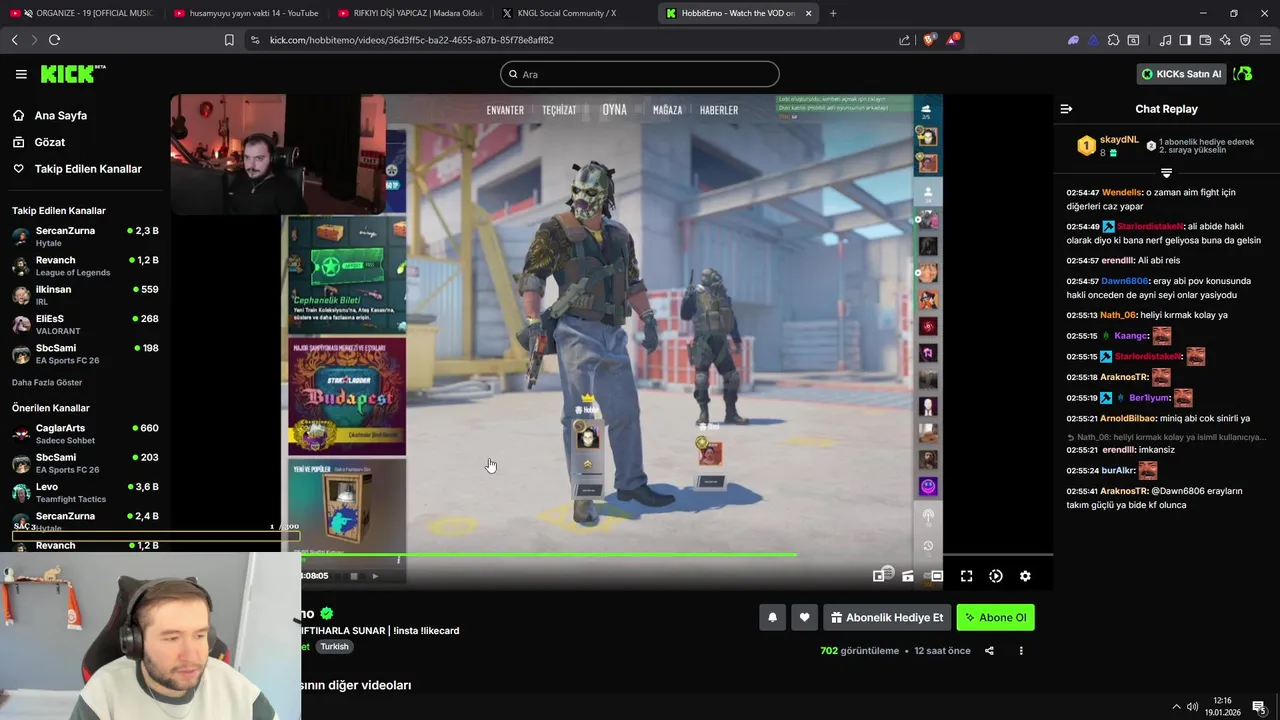Image resolution: width=1280 pixels, height=720 pixels.
Task: Click the Turkish language tag
Action: [x=334, y=647]
